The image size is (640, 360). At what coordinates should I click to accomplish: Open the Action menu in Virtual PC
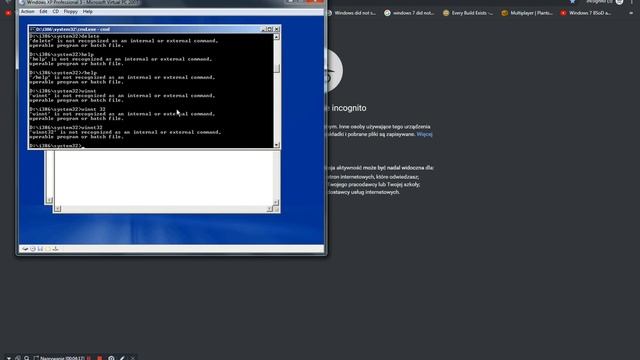click(27, 11)
